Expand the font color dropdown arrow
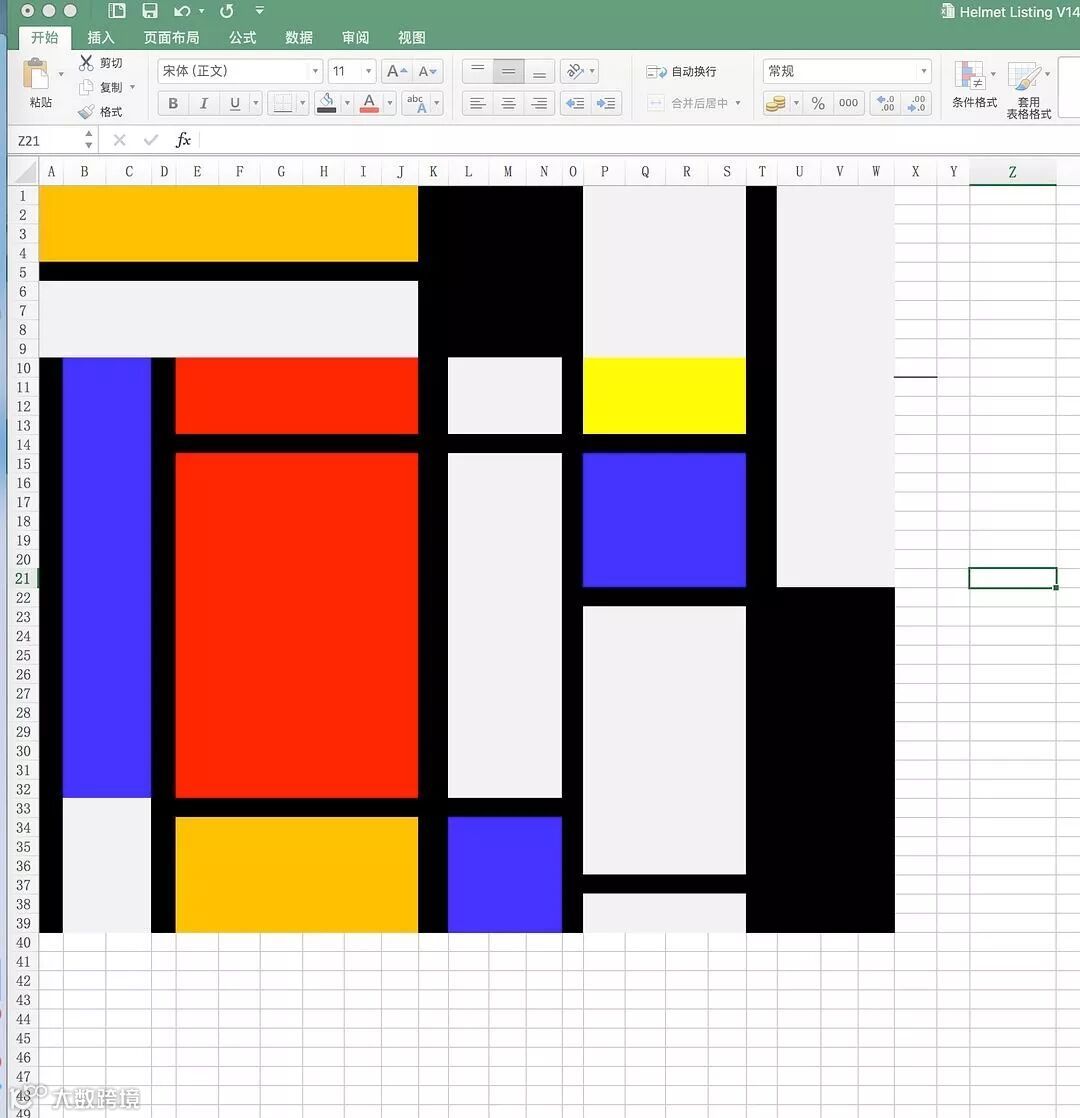Viewport: 1080px width, 1118px height. (390, 103)
